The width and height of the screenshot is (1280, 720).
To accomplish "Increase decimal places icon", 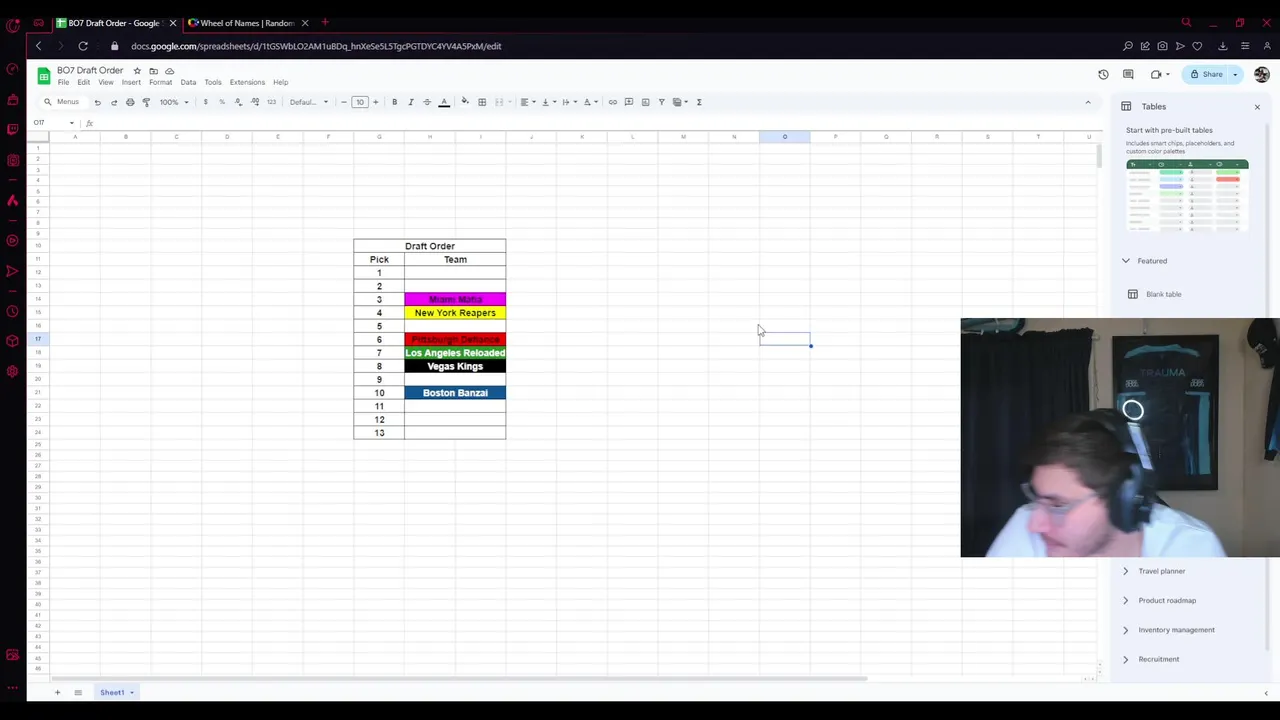I will [x=255, y=102].
